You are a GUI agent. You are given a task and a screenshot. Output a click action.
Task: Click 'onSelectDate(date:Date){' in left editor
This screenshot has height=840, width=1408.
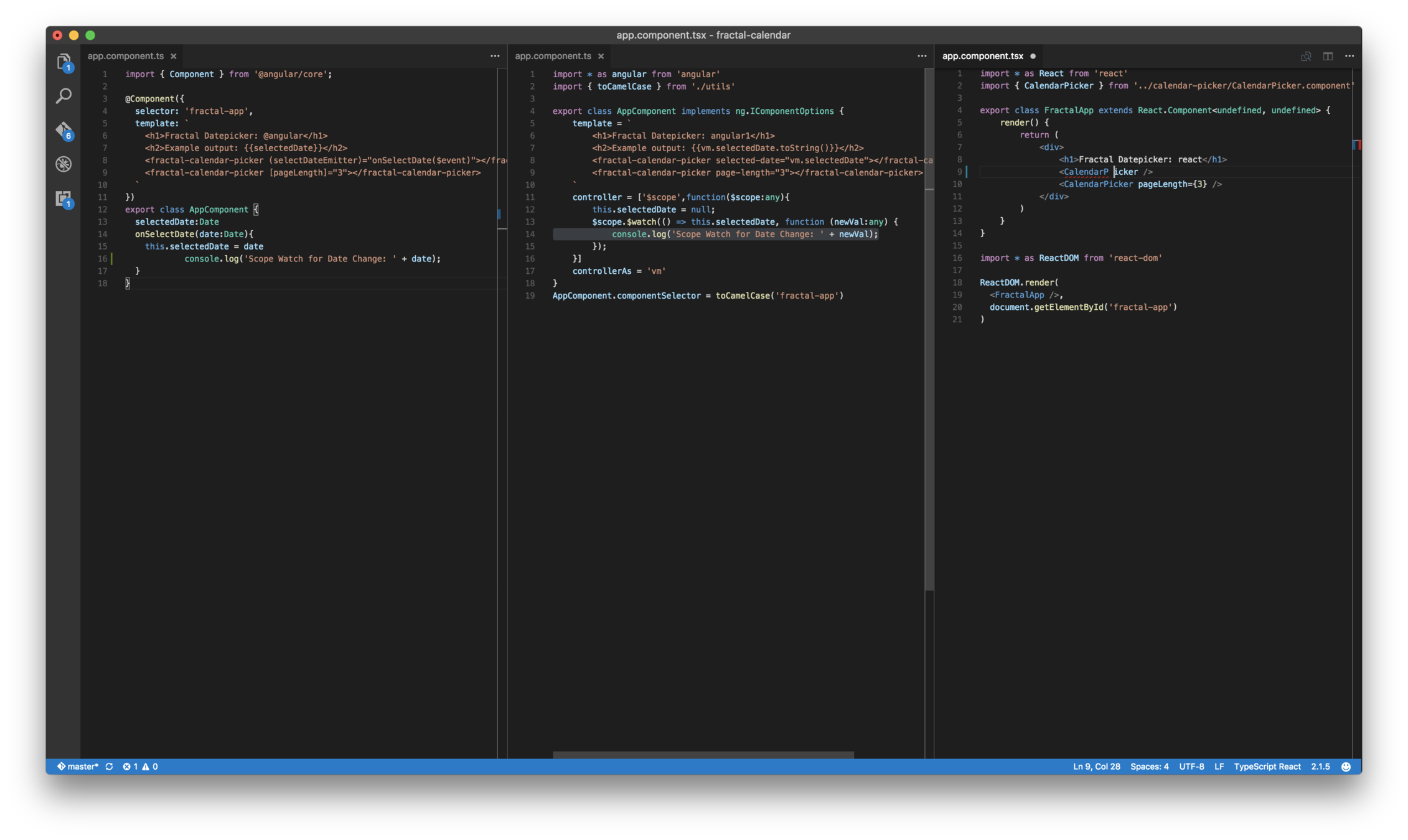coord(194,234)
